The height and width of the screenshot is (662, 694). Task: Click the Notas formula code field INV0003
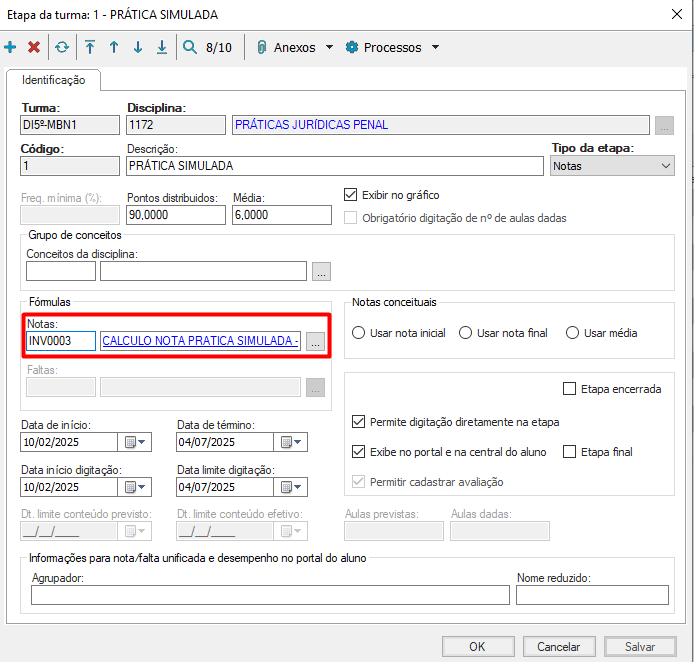point(61,341)
